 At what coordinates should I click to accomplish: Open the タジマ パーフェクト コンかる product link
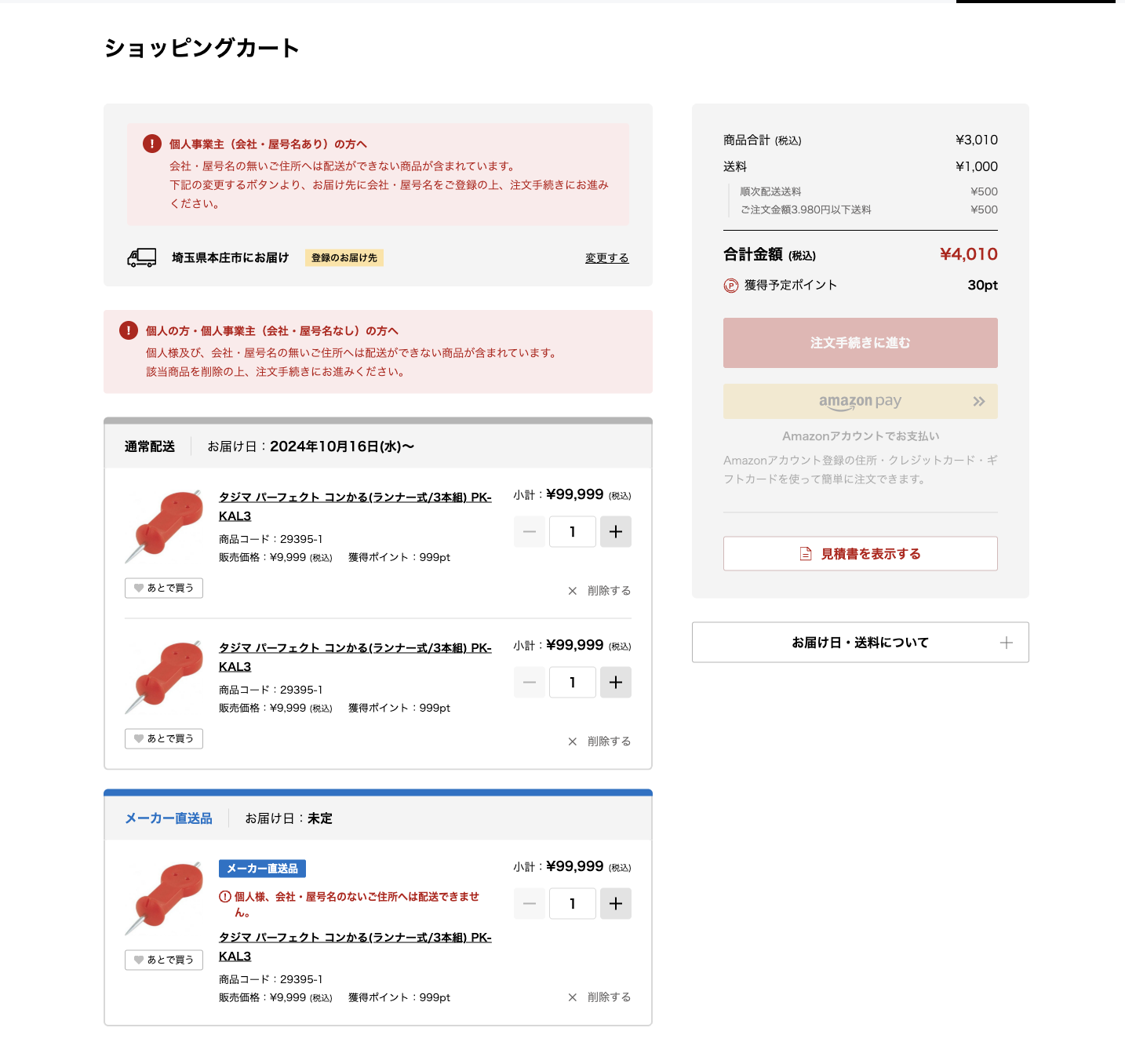click(355, 497)
